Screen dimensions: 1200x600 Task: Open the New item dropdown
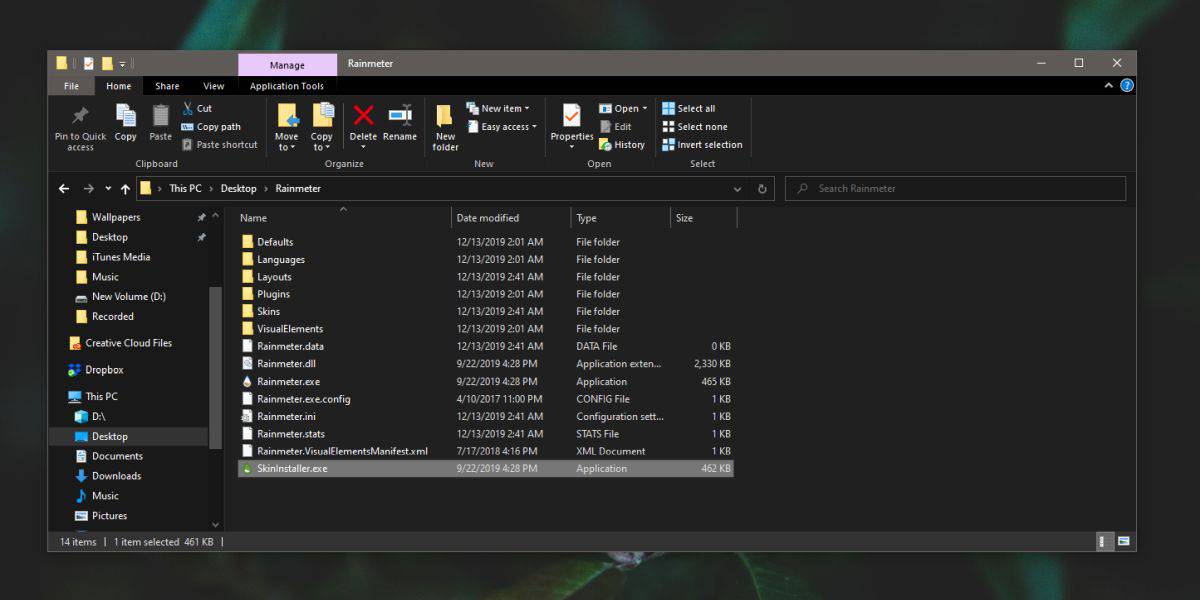click(497, 109)
